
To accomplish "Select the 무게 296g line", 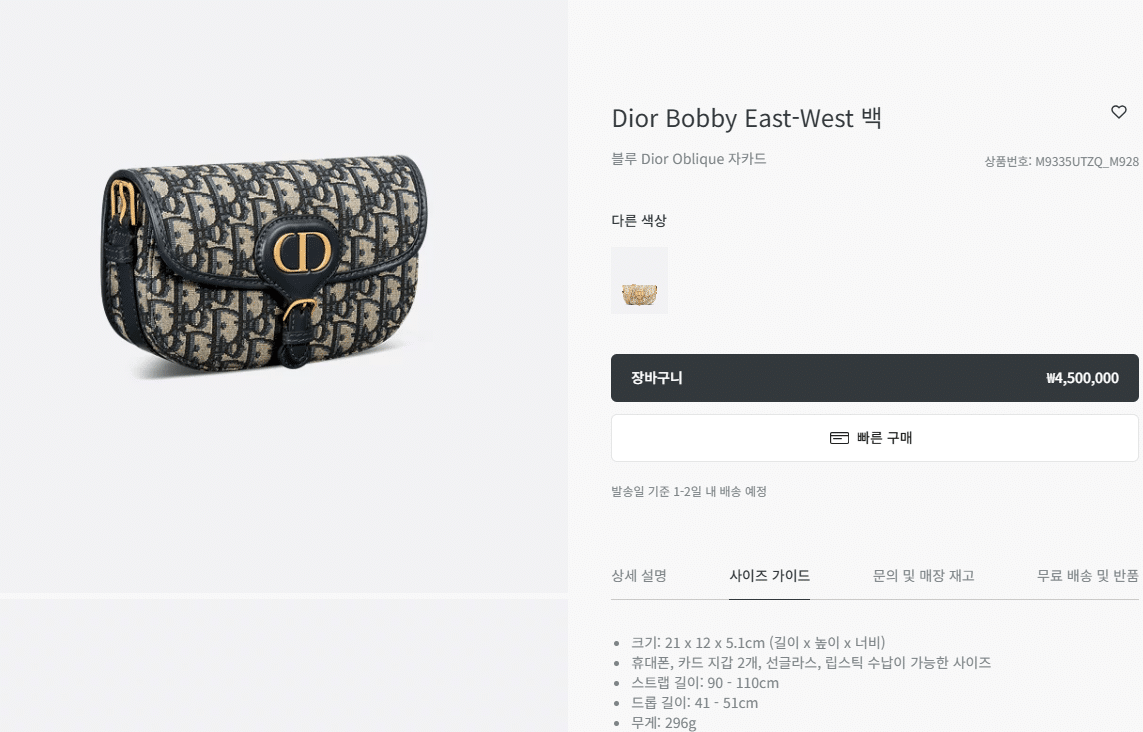I will 663,723.
